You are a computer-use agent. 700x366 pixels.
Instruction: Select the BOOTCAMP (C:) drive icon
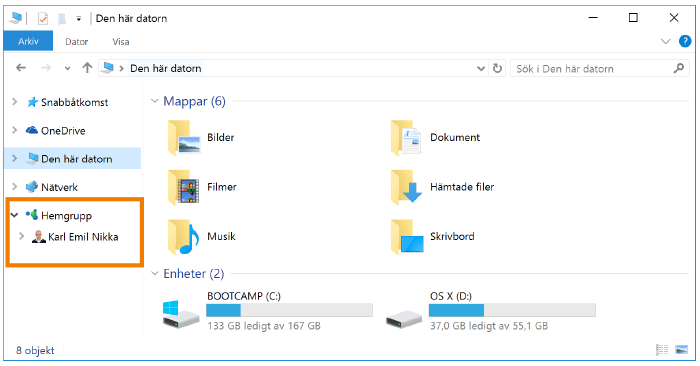[x=181, y=315]
